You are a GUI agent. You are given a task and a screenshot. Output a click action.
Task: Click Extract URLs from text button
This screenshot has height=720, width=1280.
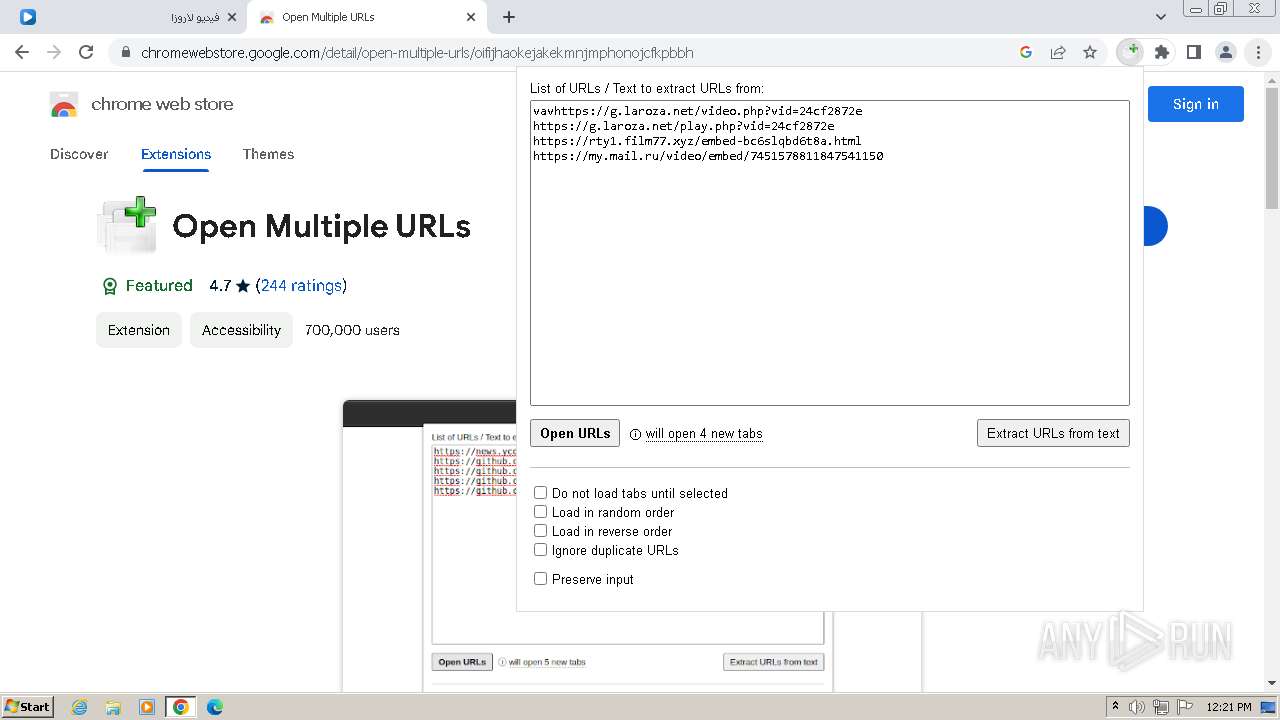pos(1053,433)
